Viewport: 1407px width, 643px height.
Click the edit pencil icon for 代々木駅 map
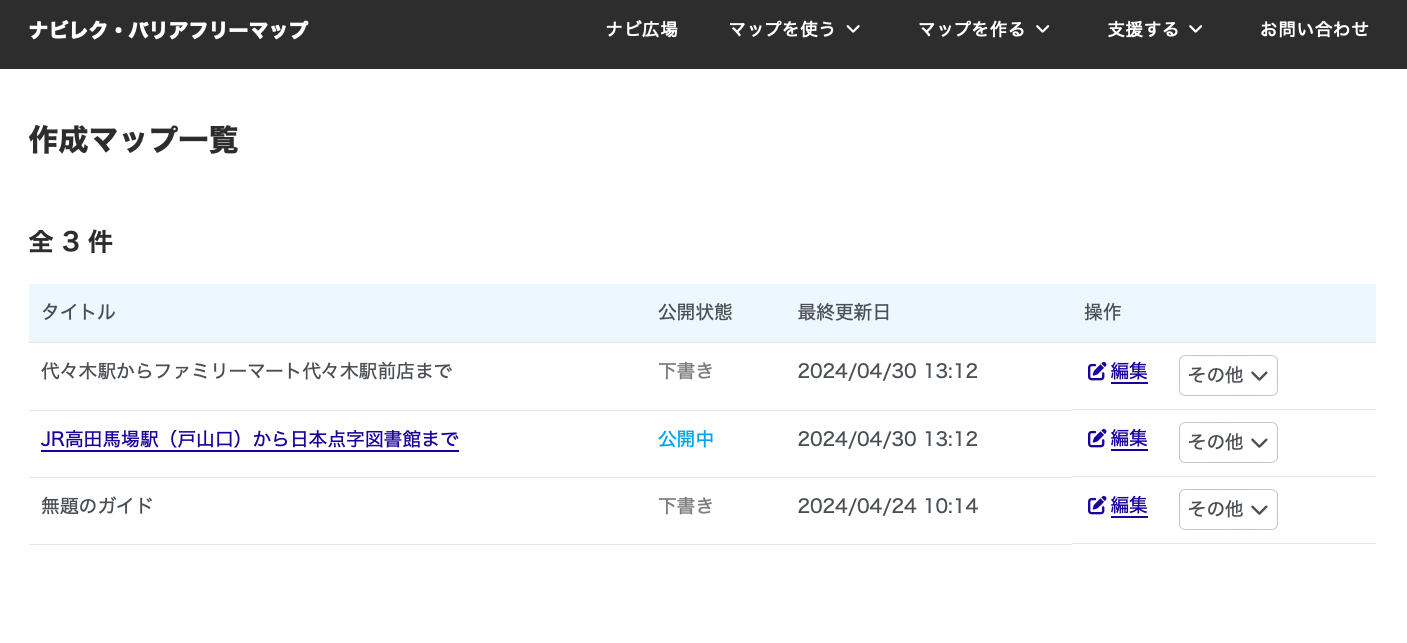pos(1097,372)
